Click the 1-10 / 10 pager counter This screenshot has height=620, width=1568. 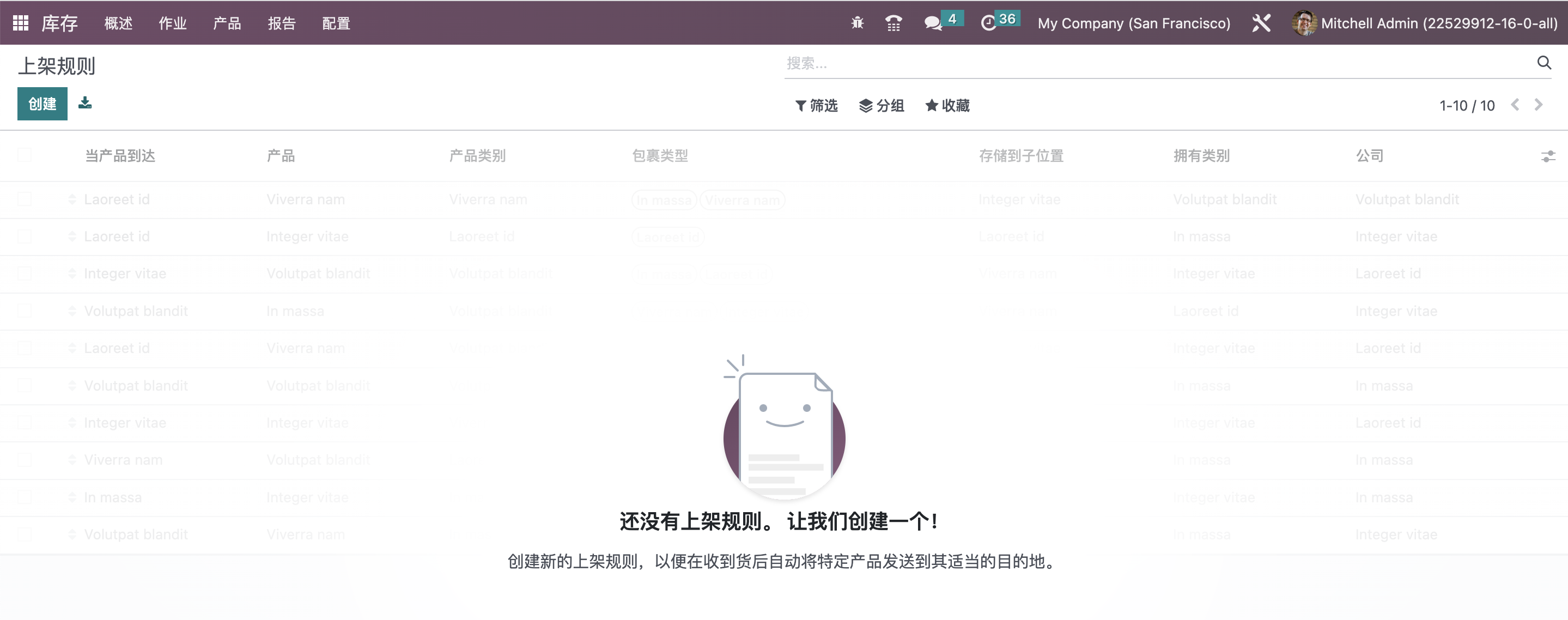click(1467, 106)
